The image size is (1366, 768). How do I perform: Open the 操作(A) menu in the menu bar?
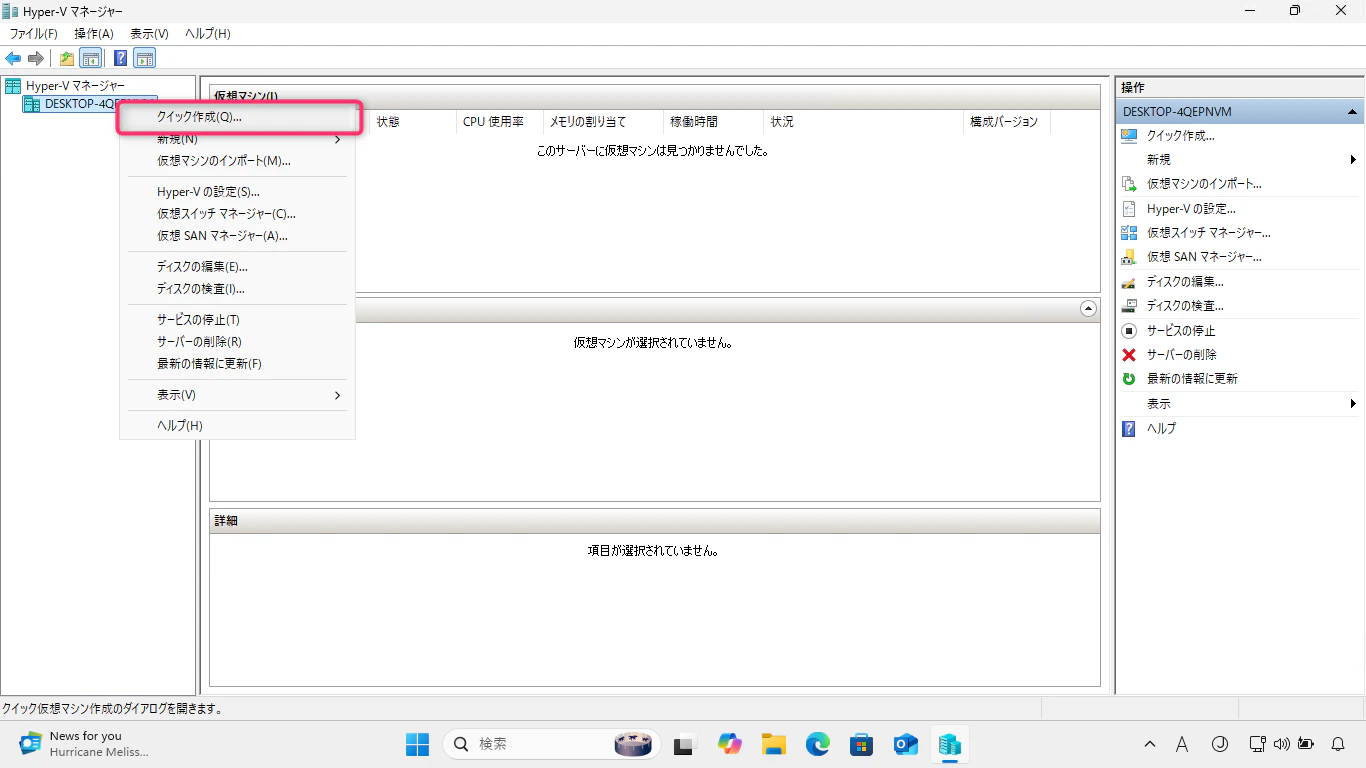[94, 33]
